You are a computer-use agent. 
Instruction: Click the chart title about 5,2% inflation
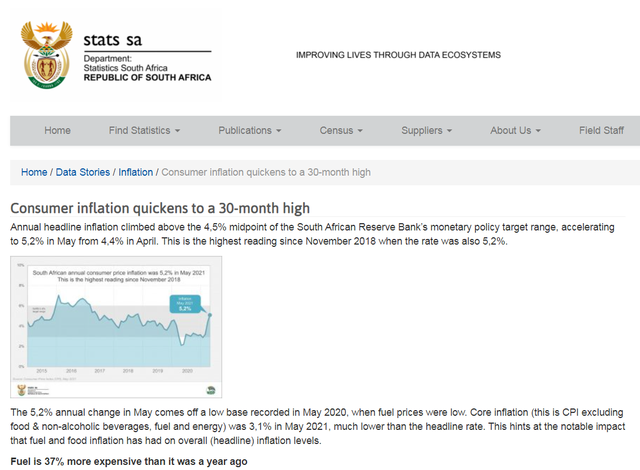pyautogui.click(x=118, y=275)
